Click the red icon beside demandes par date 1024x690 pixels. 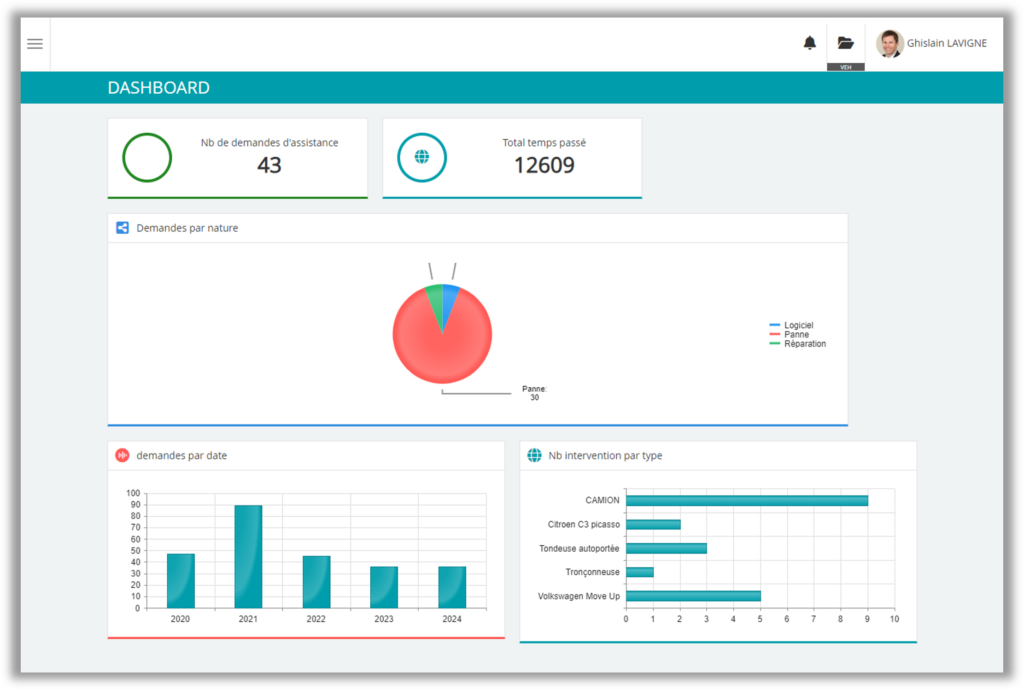(122, 456)
